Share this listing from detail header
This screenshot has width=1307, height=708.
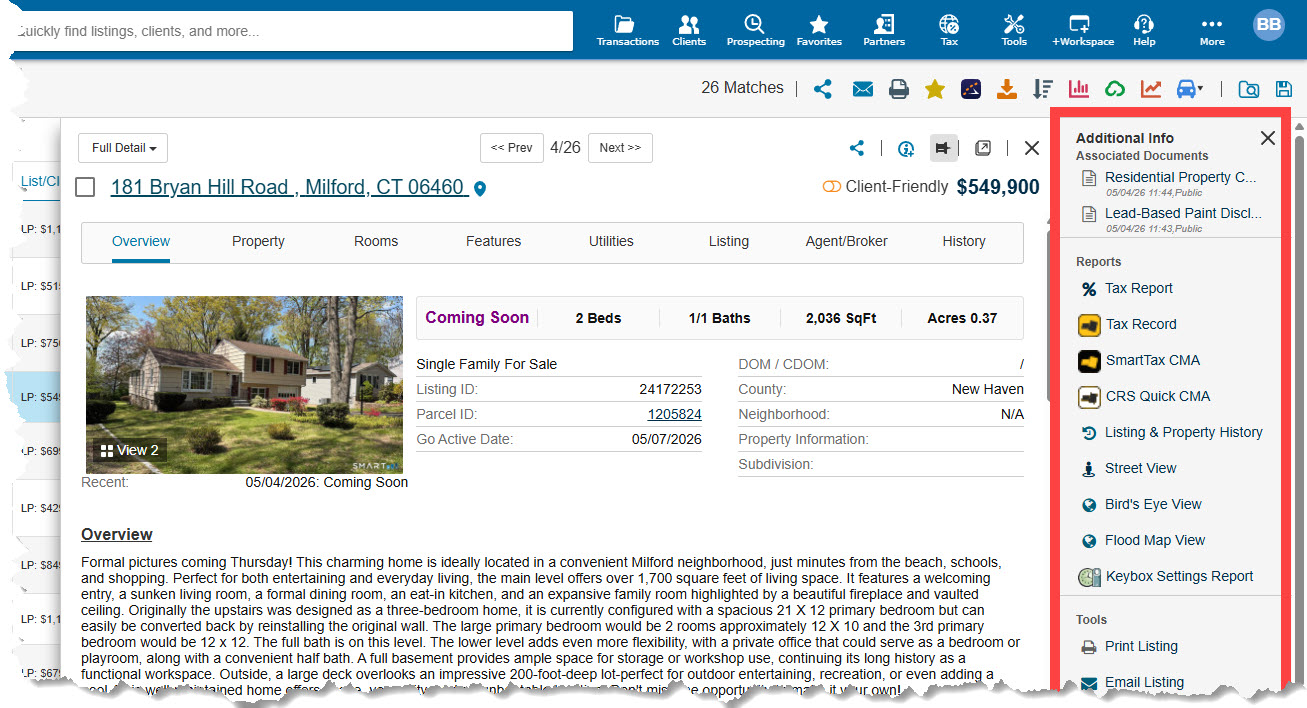857,148
